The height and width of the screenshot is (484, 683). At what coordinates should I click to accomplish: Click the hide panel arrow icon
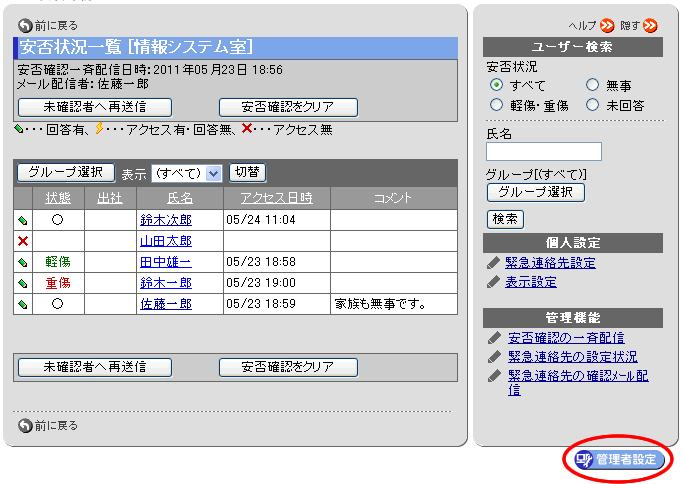(x=651, y=25)
